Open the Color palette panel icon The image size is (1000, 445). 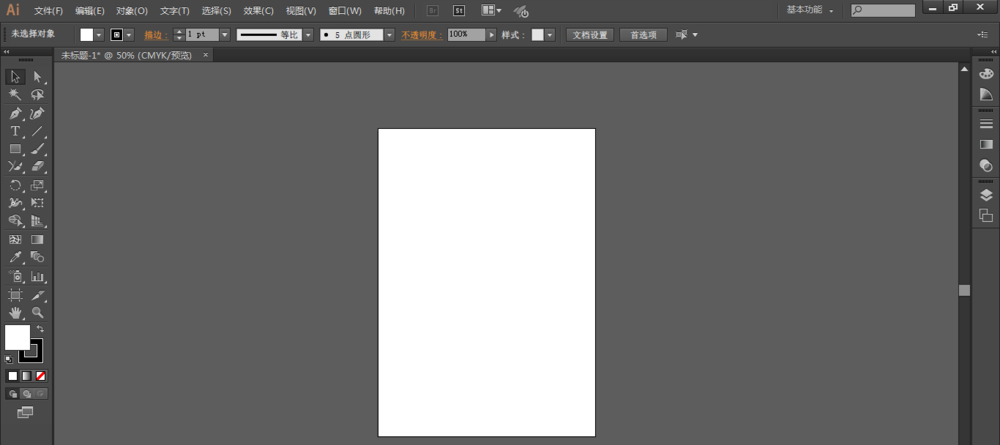986,74
